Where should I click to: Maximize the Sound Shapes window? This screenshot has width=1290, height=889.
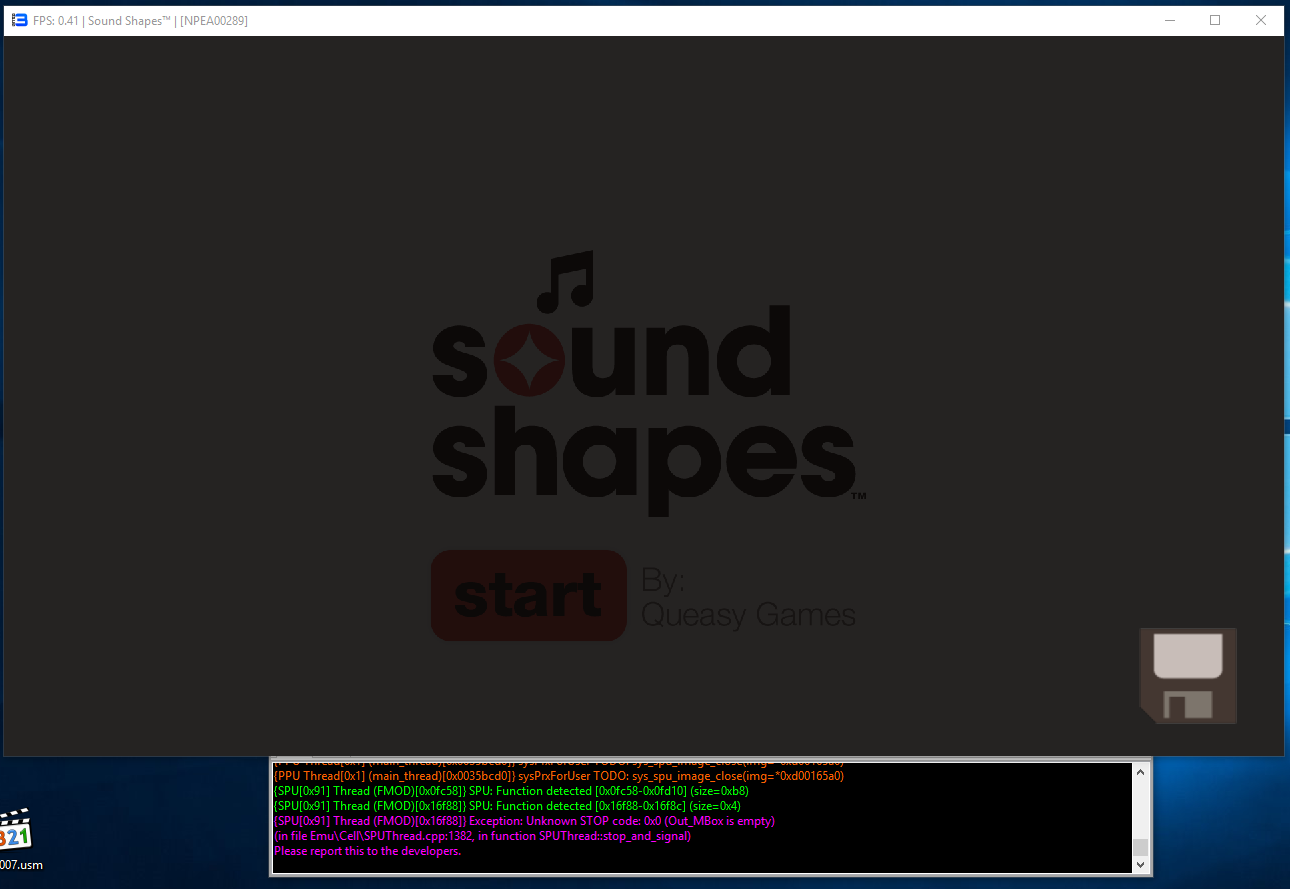coord(1215,20)
